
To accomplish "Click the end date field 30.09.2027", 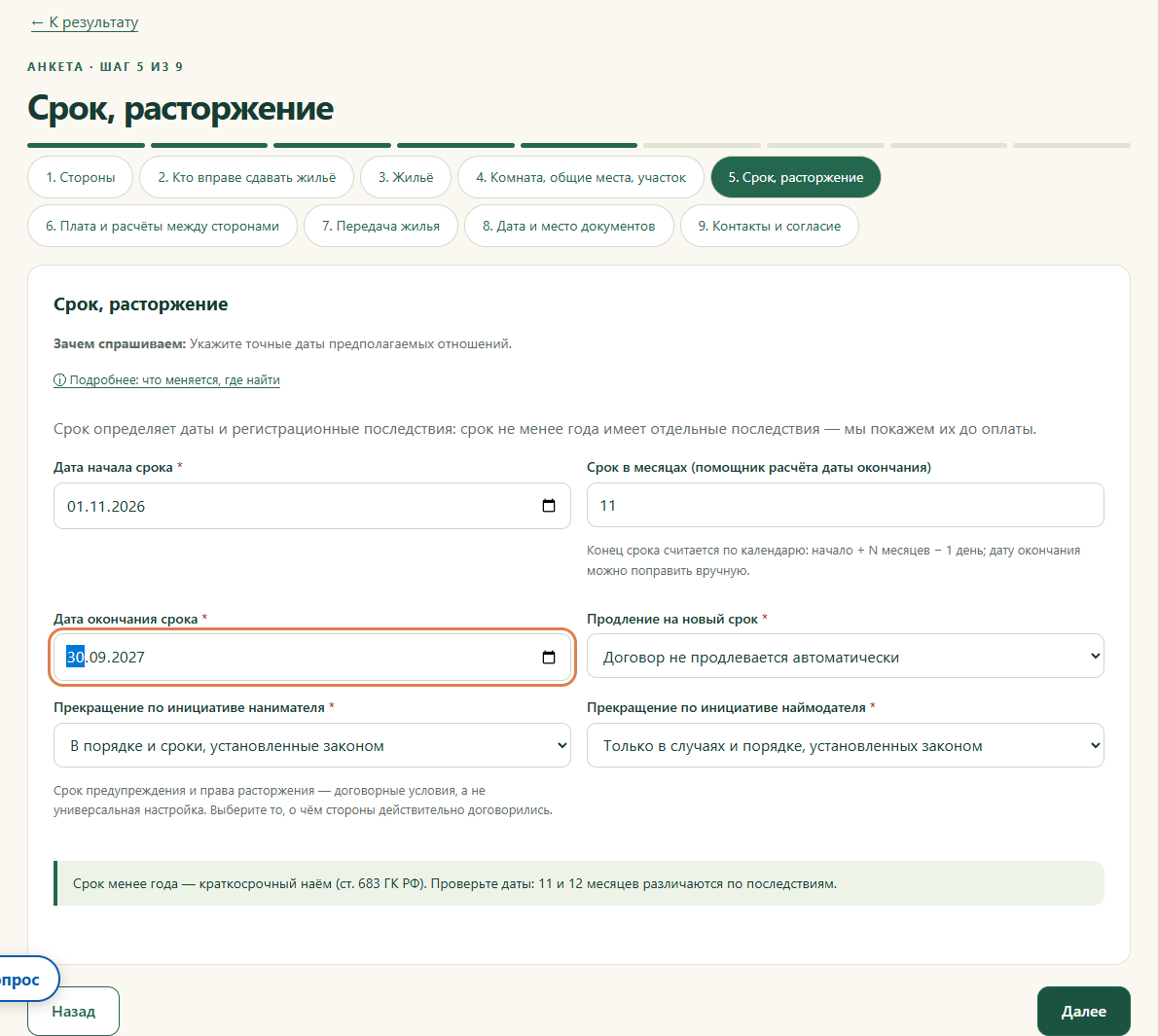I will 311,658.
